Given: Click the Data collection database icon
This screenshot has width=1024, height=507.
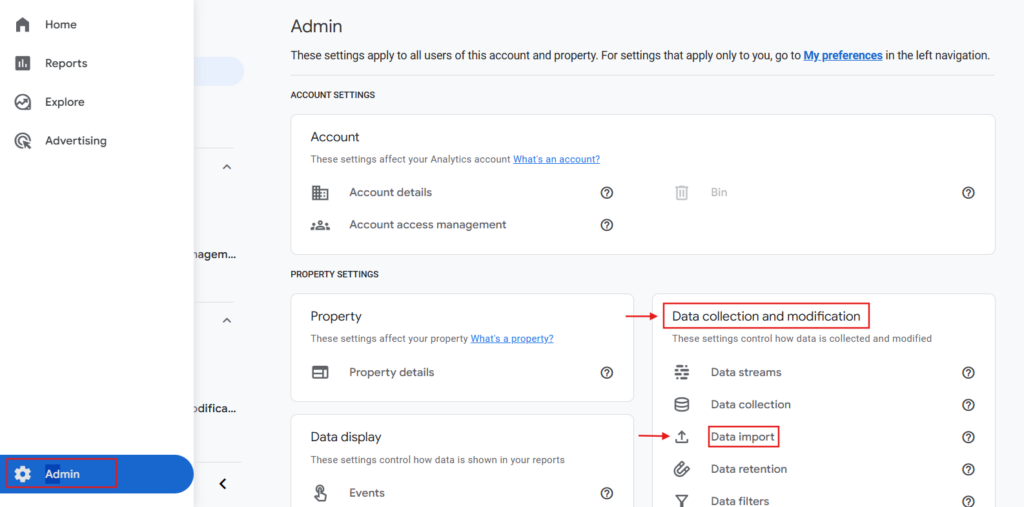Looking at the screenshot, I should point(682,405).
